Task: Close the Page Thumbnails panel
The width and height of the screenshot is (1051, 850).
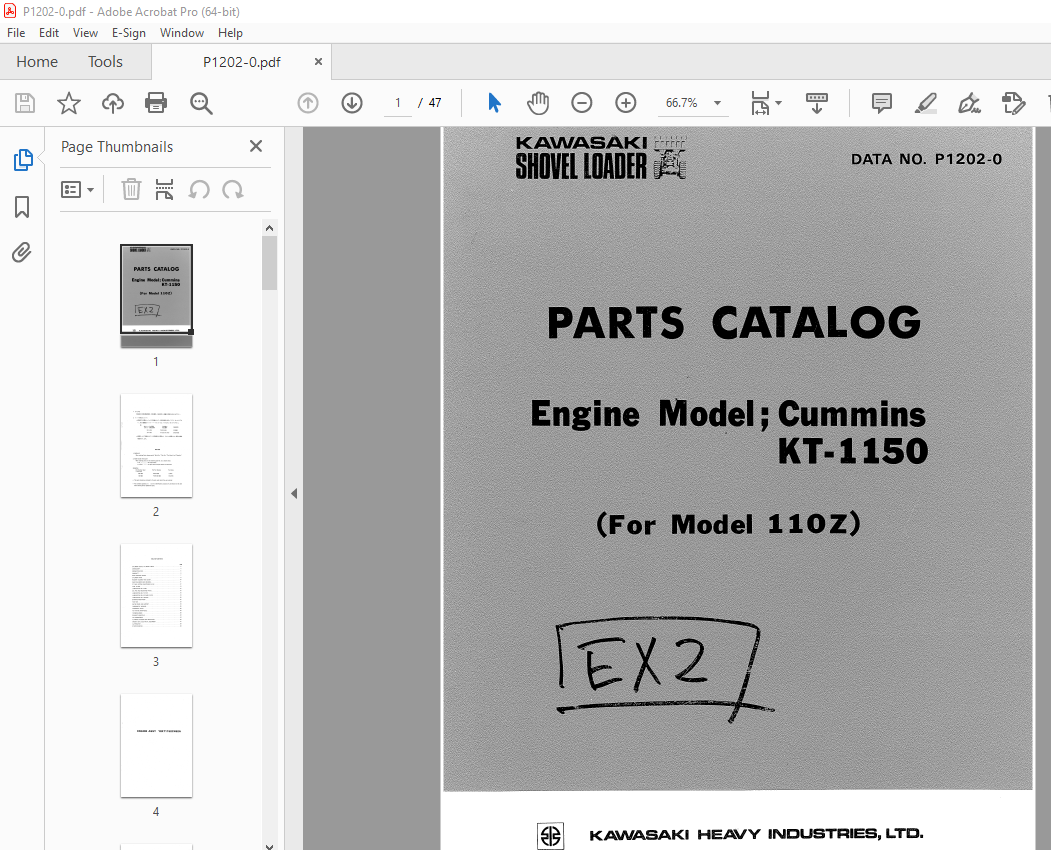Action: [x=256, y=146]
